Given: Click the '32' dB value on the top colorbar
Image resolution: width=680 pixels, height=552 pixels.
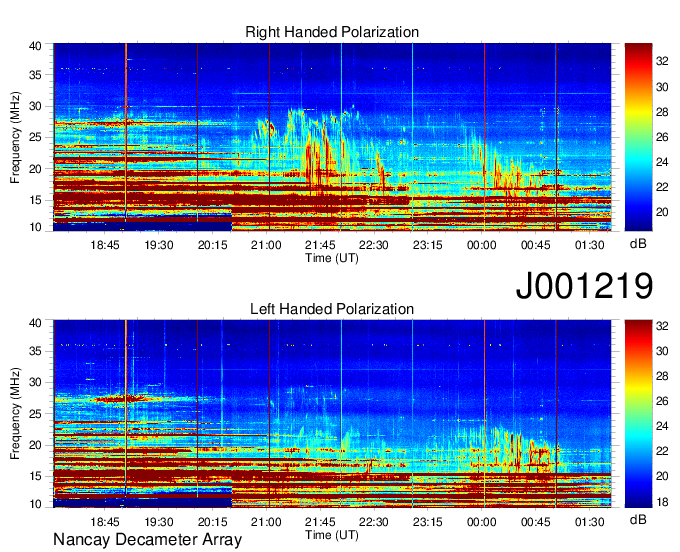Looking at the screenshot, I should [662, 62].
